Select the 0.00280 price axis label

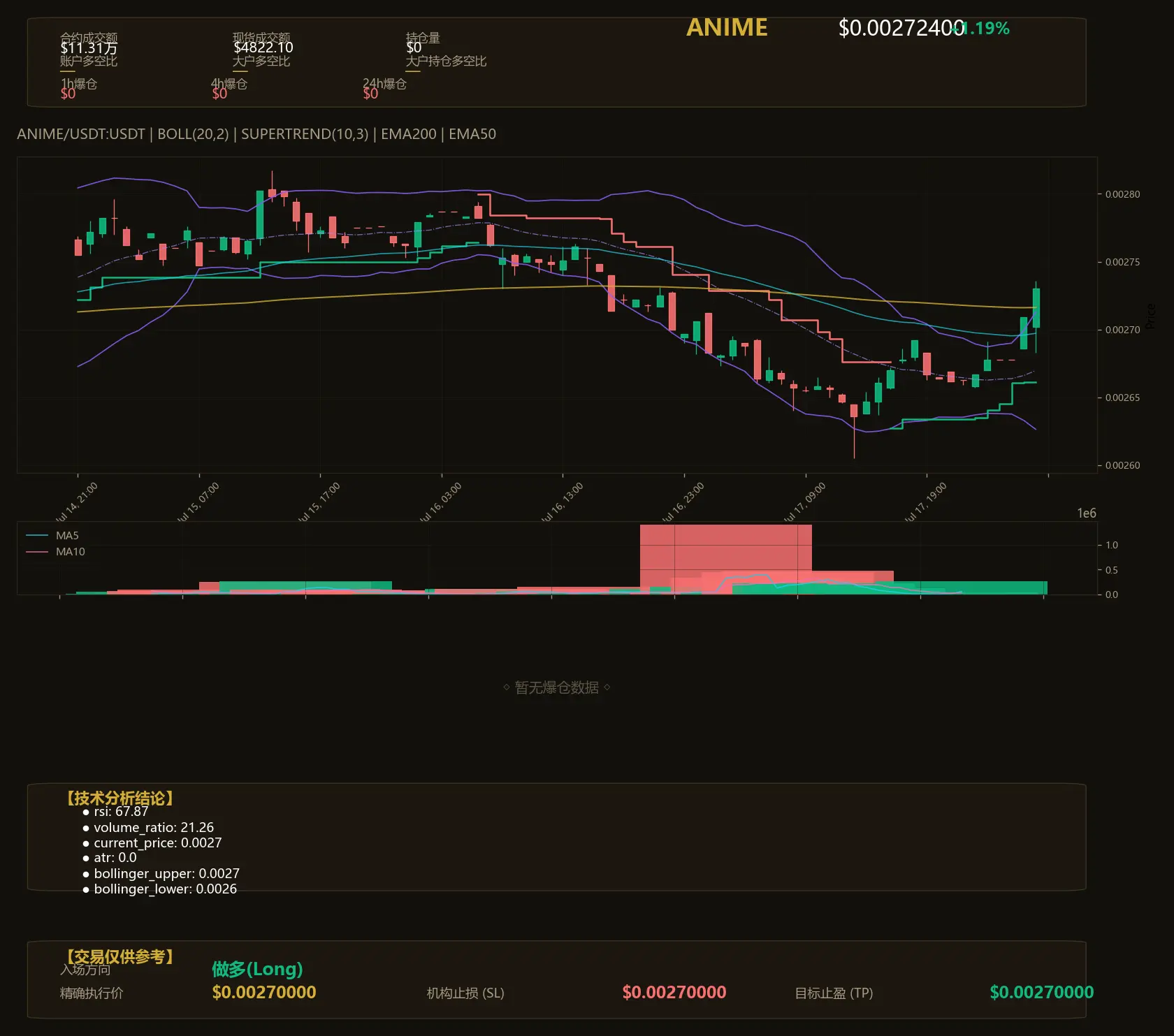click(1122, 194)
